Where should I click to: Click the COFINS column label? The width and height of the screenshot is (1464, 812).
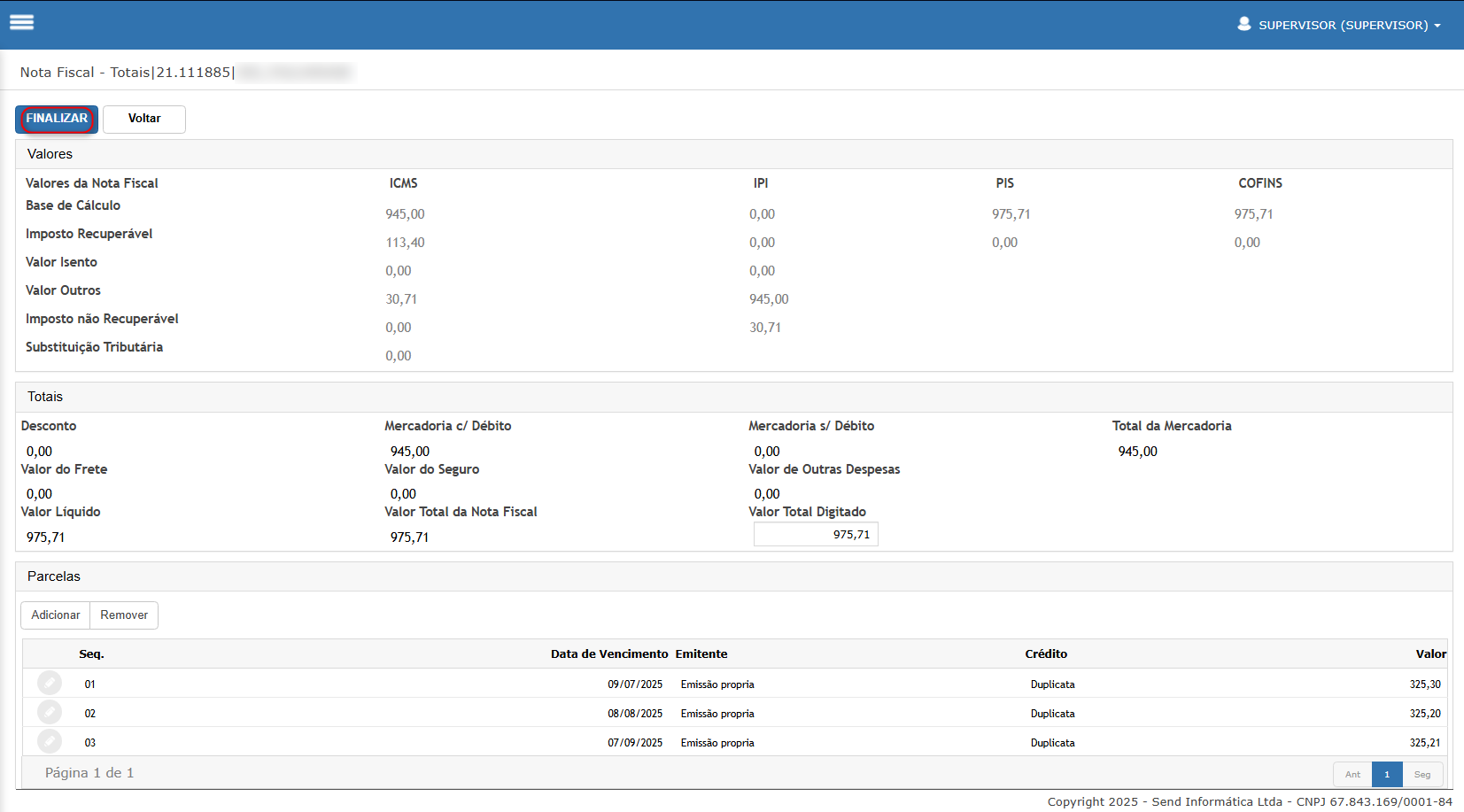click(x=1260, y=183)
